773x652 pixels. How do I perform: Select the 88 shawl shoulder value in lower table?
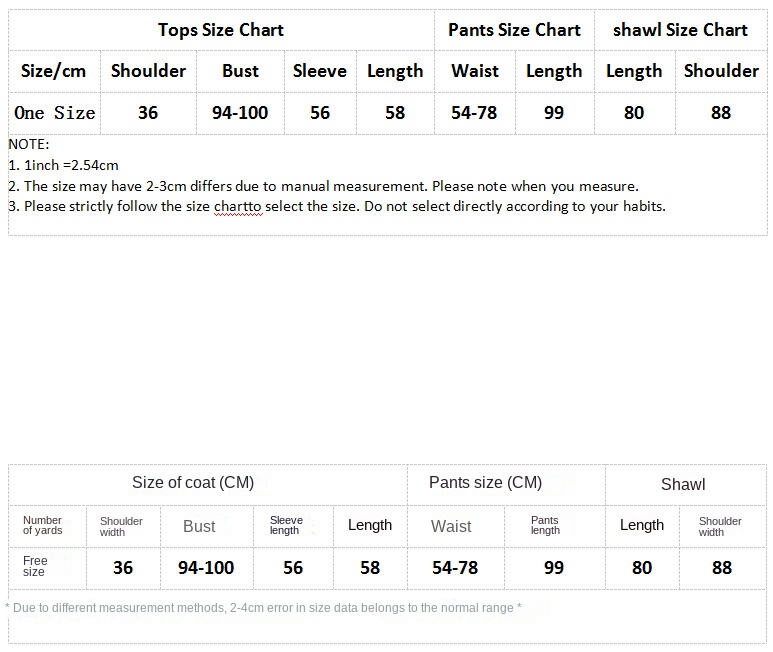coord(722,568)
